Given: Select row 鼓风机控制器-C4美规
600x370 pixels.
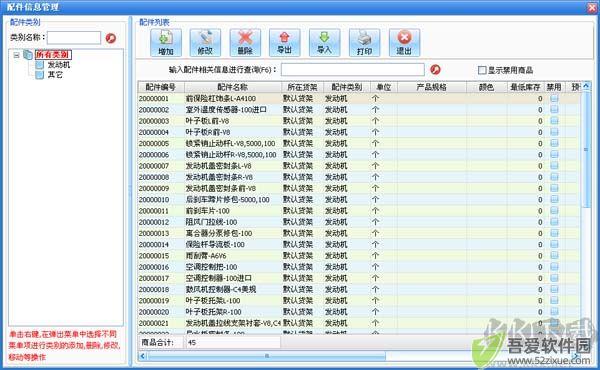Looking at the screenshot, I should click(359, 289).
